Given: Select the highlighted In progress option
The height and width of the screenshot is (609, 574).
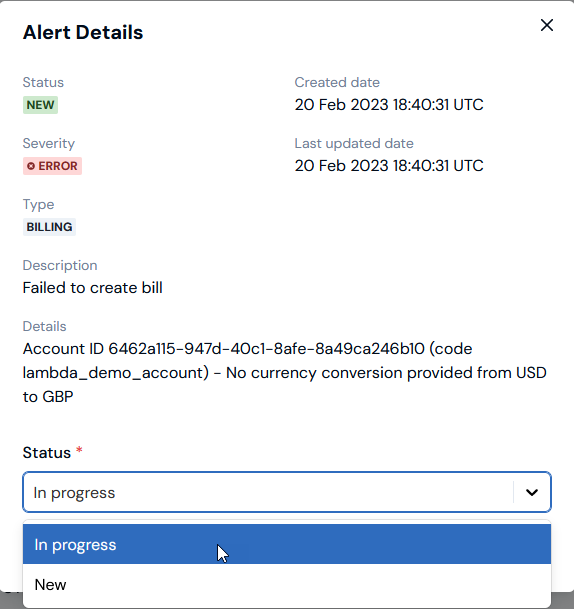Looking at the screenshot, I should [x=287, y=544].
